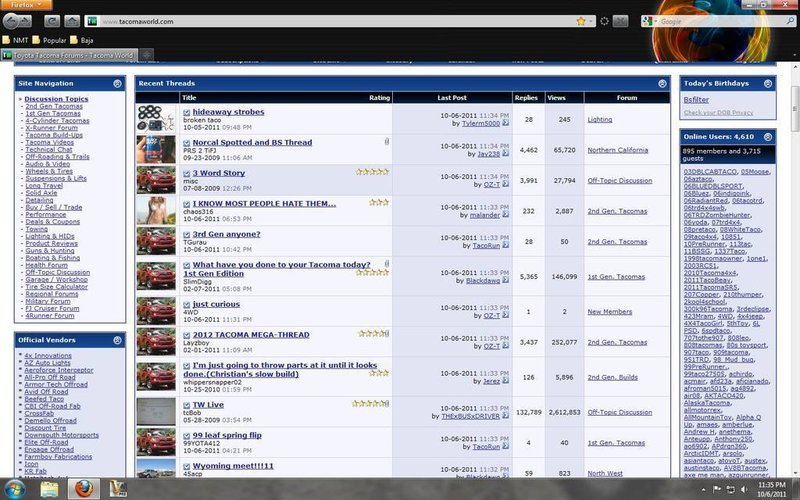Screen dimensions: 800x500
Task: Open the Northern California forum link
Action: click(617, 150)
